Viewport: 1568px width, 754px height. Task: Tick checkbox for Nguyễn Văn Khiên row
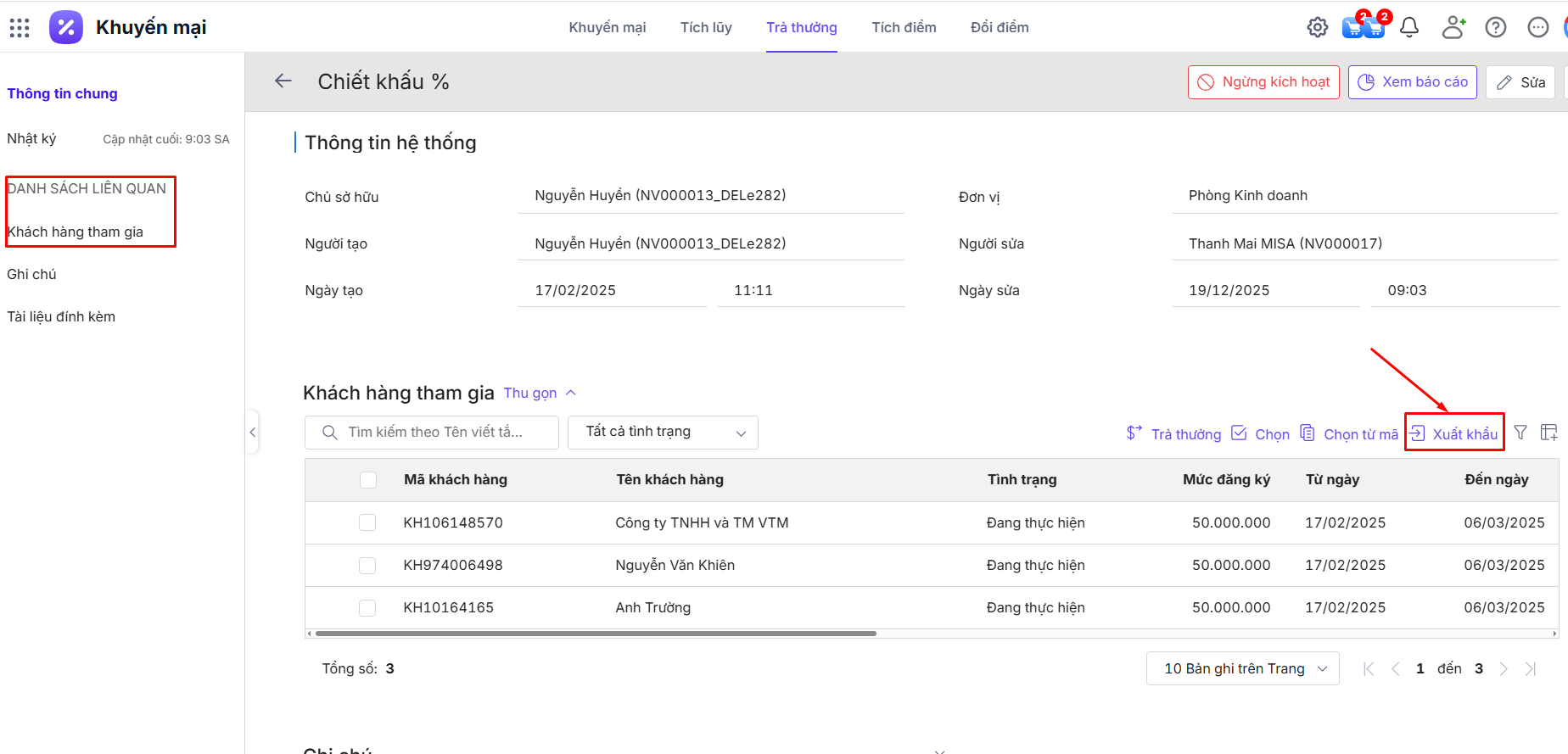(367, 565)
